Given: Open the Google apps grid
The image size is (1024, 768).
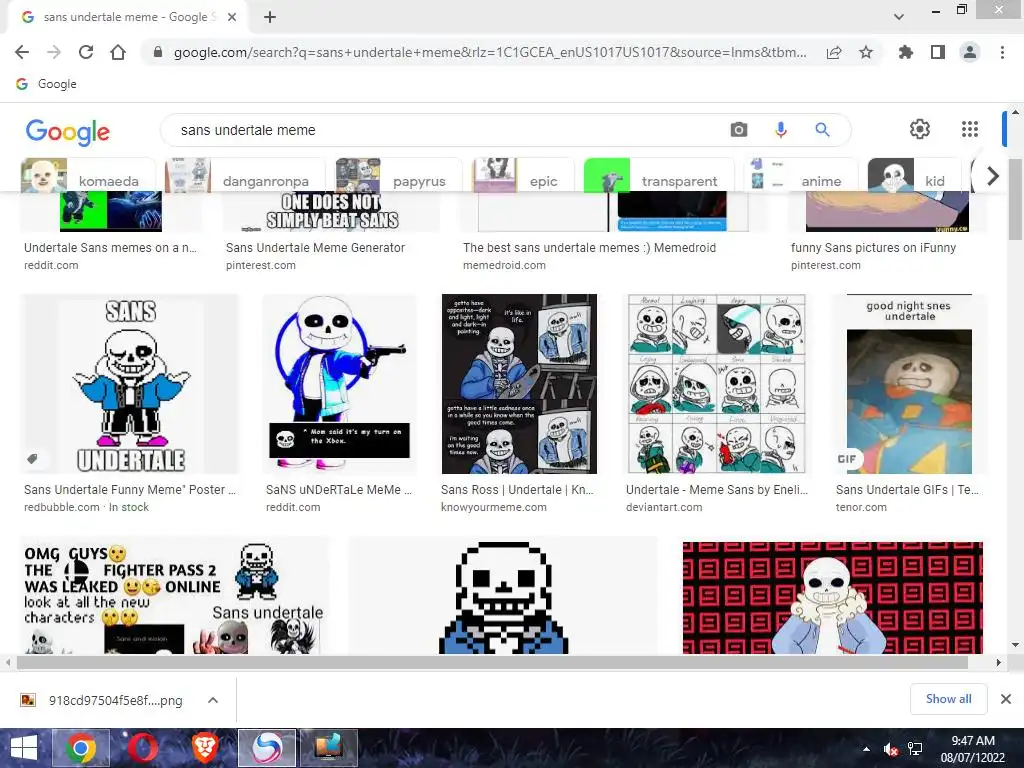Looking at the screenshot, I should [x=970, y=129].
